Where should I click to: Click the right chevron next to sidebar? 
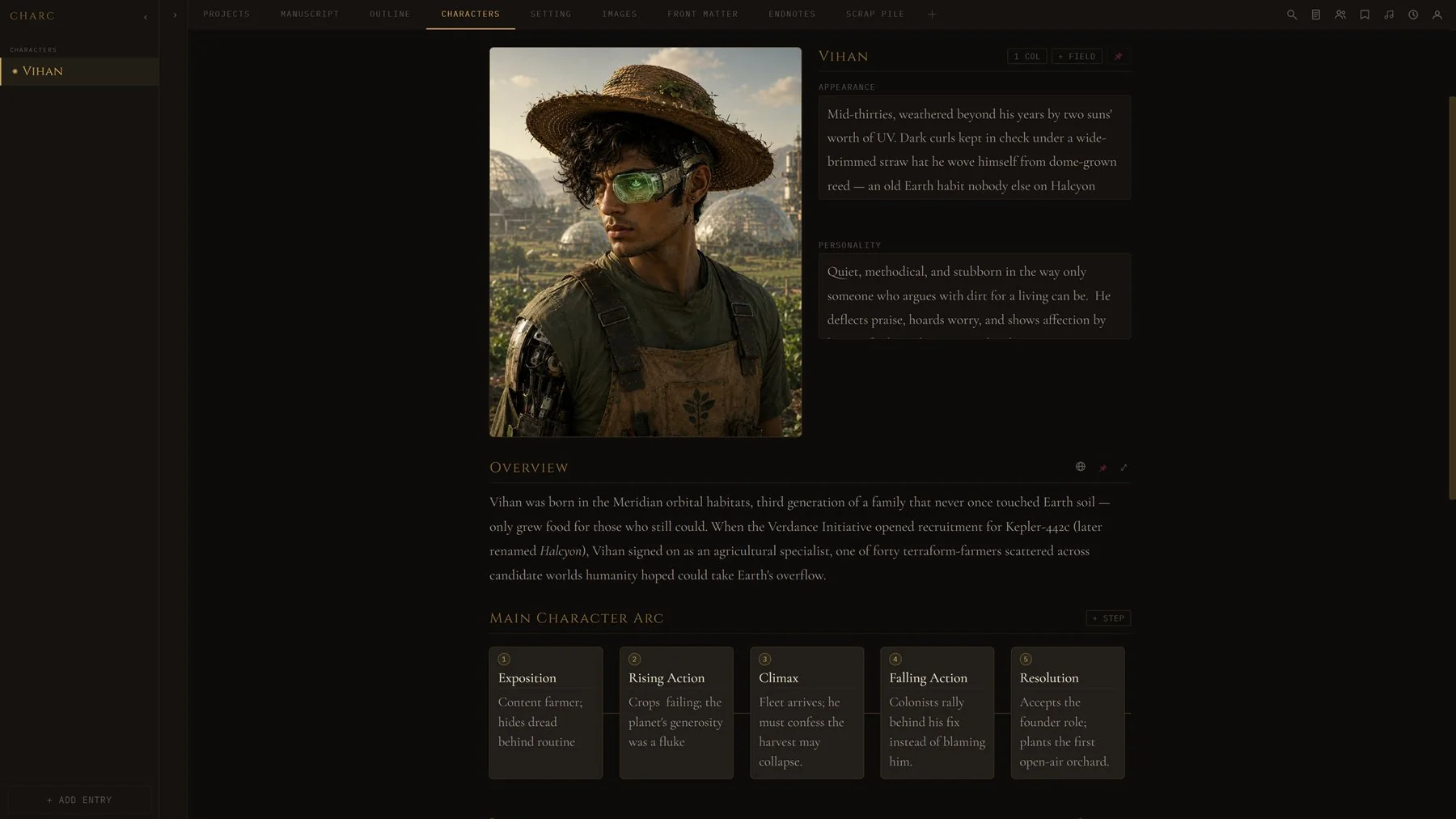coord(175,15)
